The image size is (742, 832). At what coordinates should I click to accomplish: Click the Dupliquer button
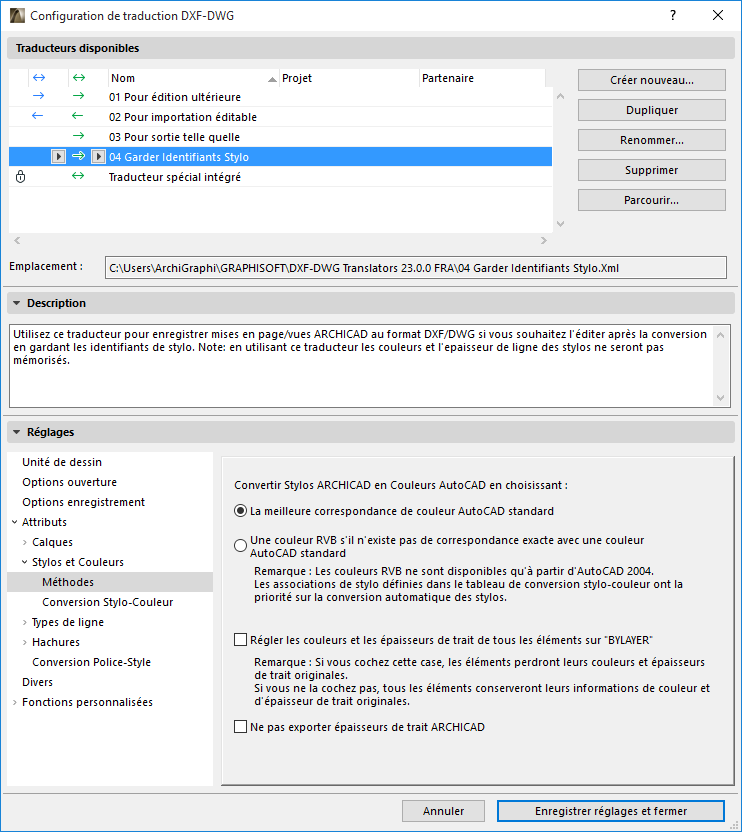[652, 110]
